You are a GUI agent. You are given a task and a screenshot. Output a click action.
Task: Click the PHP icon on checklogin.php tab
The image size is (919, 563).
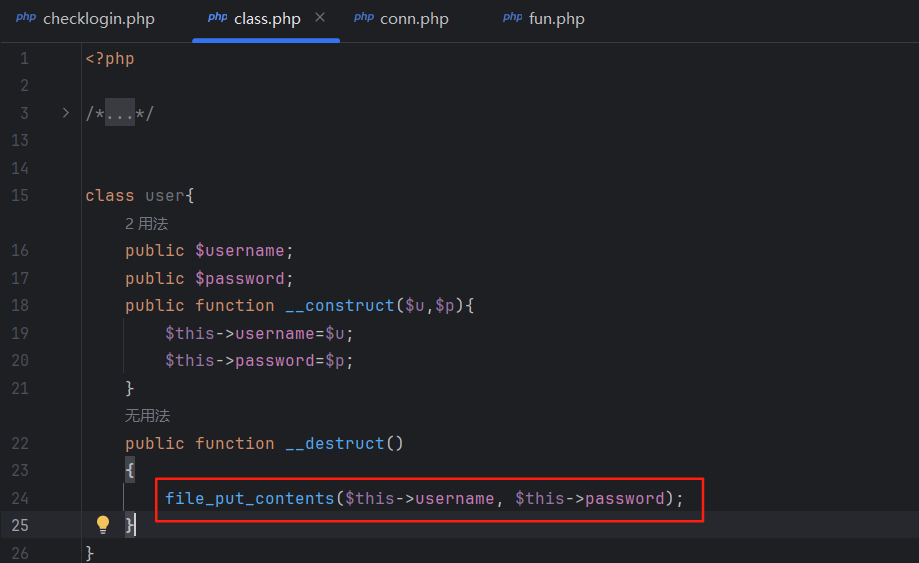(x=26, y=18)
